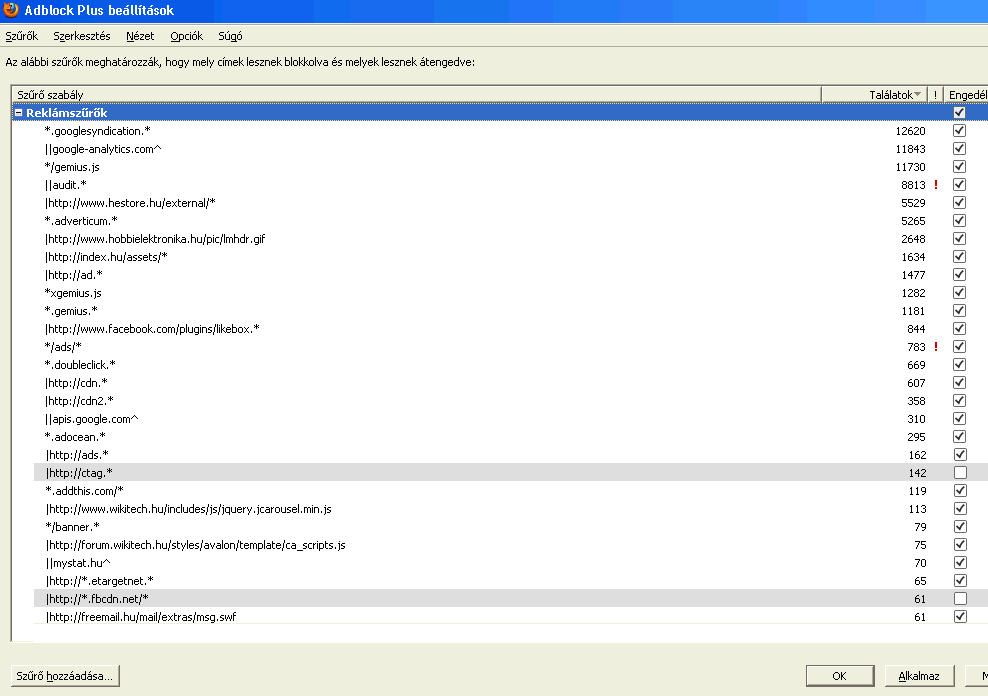Click the exclamation mark column header
The width and height of the screenshot is (988, 696).
coord(935,94)
